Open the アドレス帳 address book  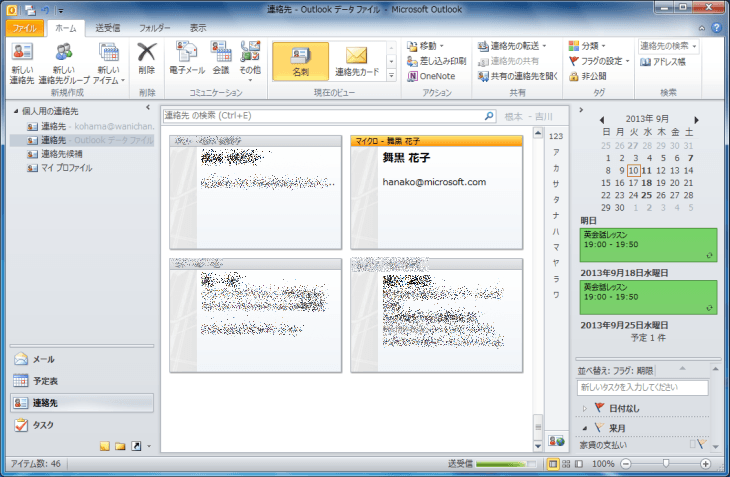point(662,61)
